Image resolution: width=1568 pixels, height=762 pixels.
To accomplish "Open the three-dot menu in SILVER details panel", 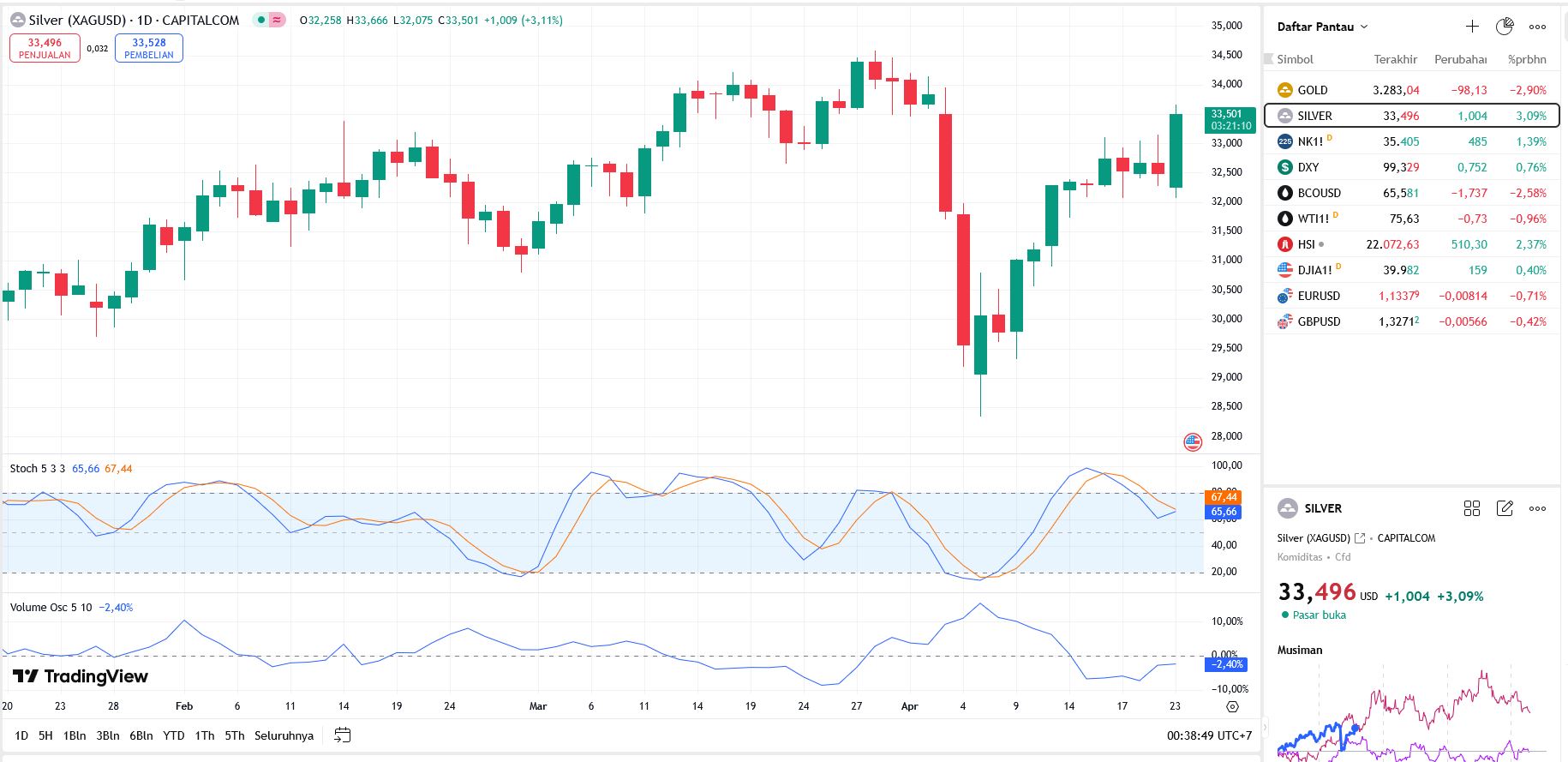I will tap(1538, 508).
